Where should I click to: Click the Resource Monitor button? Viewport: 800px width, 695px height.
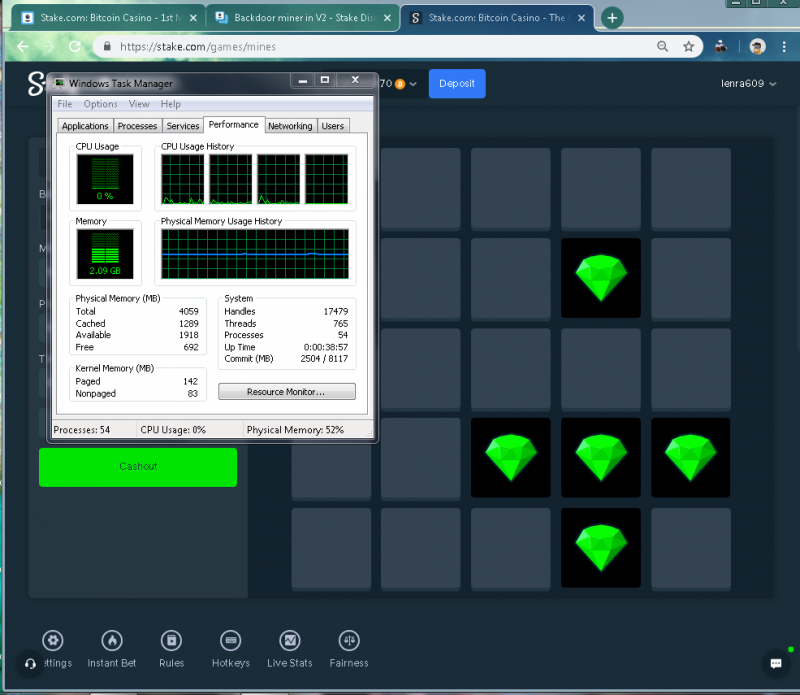point(287,392)
